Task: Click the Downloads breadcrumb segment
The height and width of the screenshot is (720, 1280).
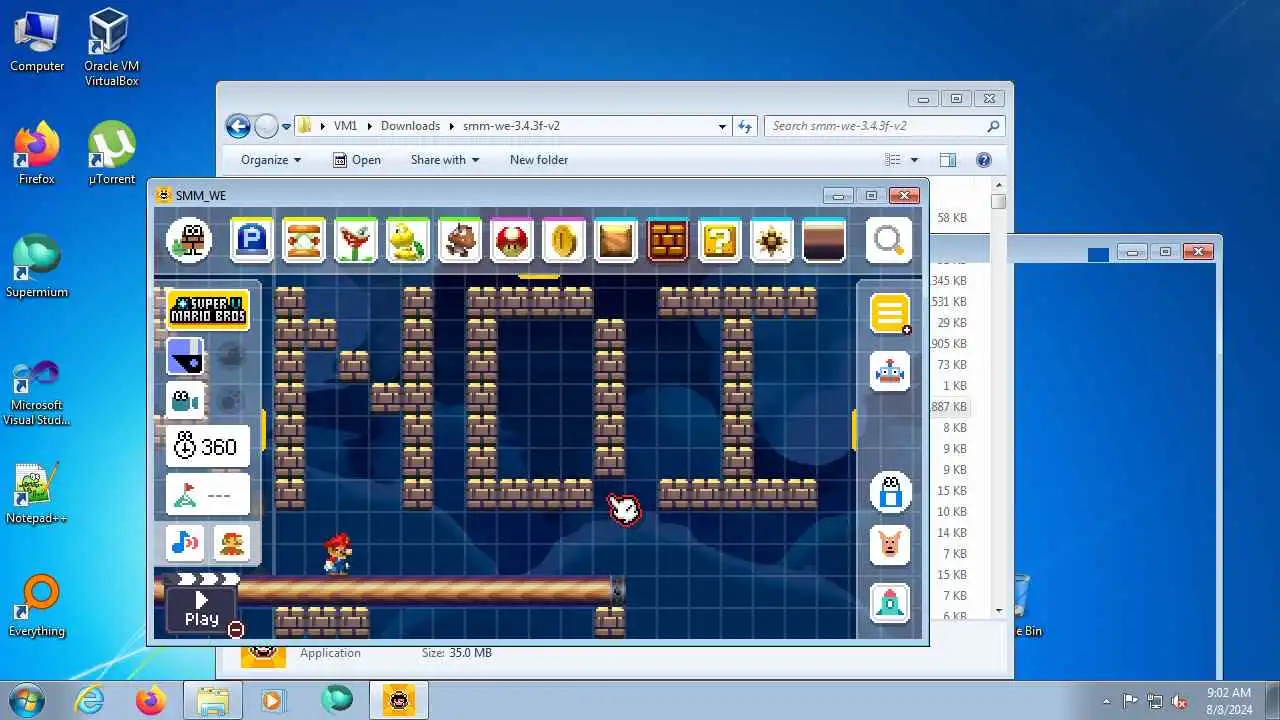Action: pos(410,126)
